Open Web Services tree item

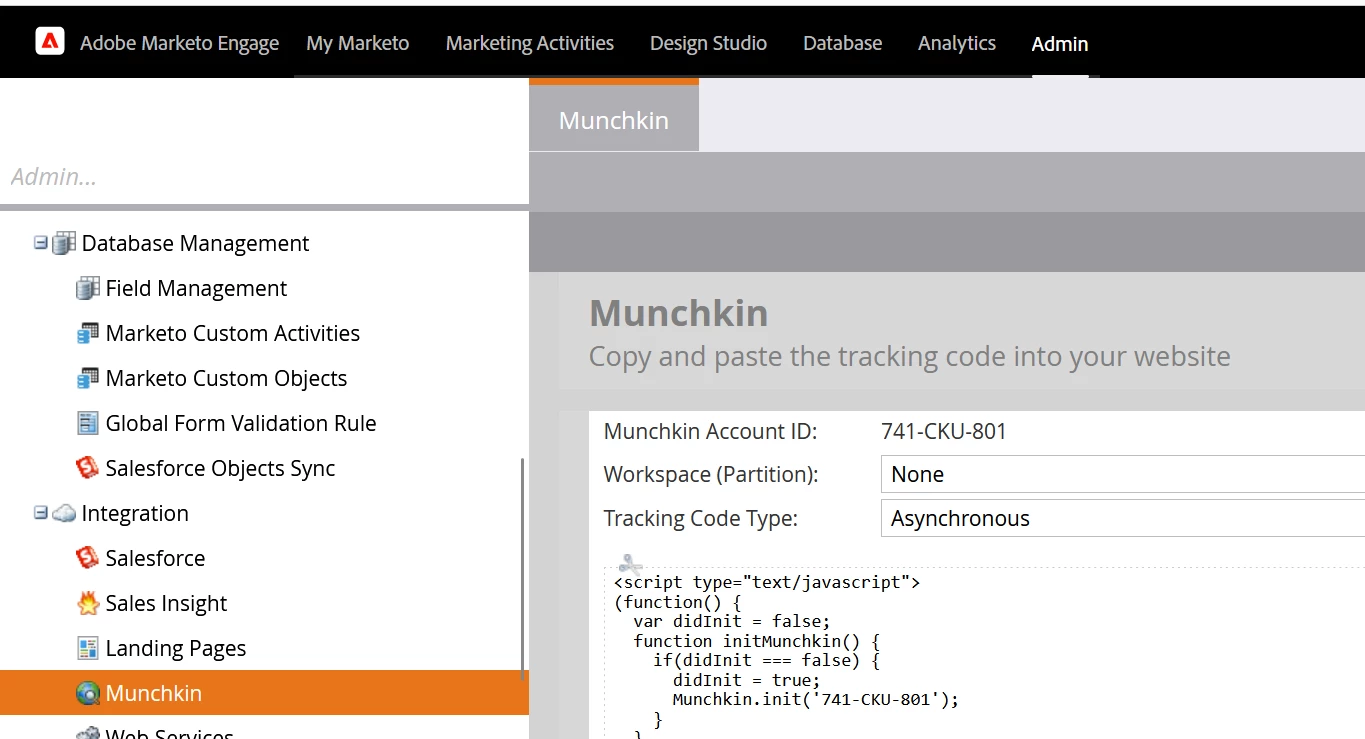pyautogui.click(x=169, y=732)
